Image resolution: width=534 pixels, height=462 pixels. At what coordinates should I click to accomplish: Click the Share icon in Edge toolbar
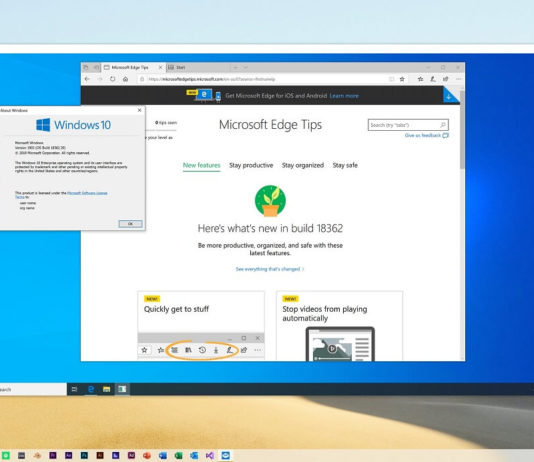pyautogui.click(x=445, y=79)
